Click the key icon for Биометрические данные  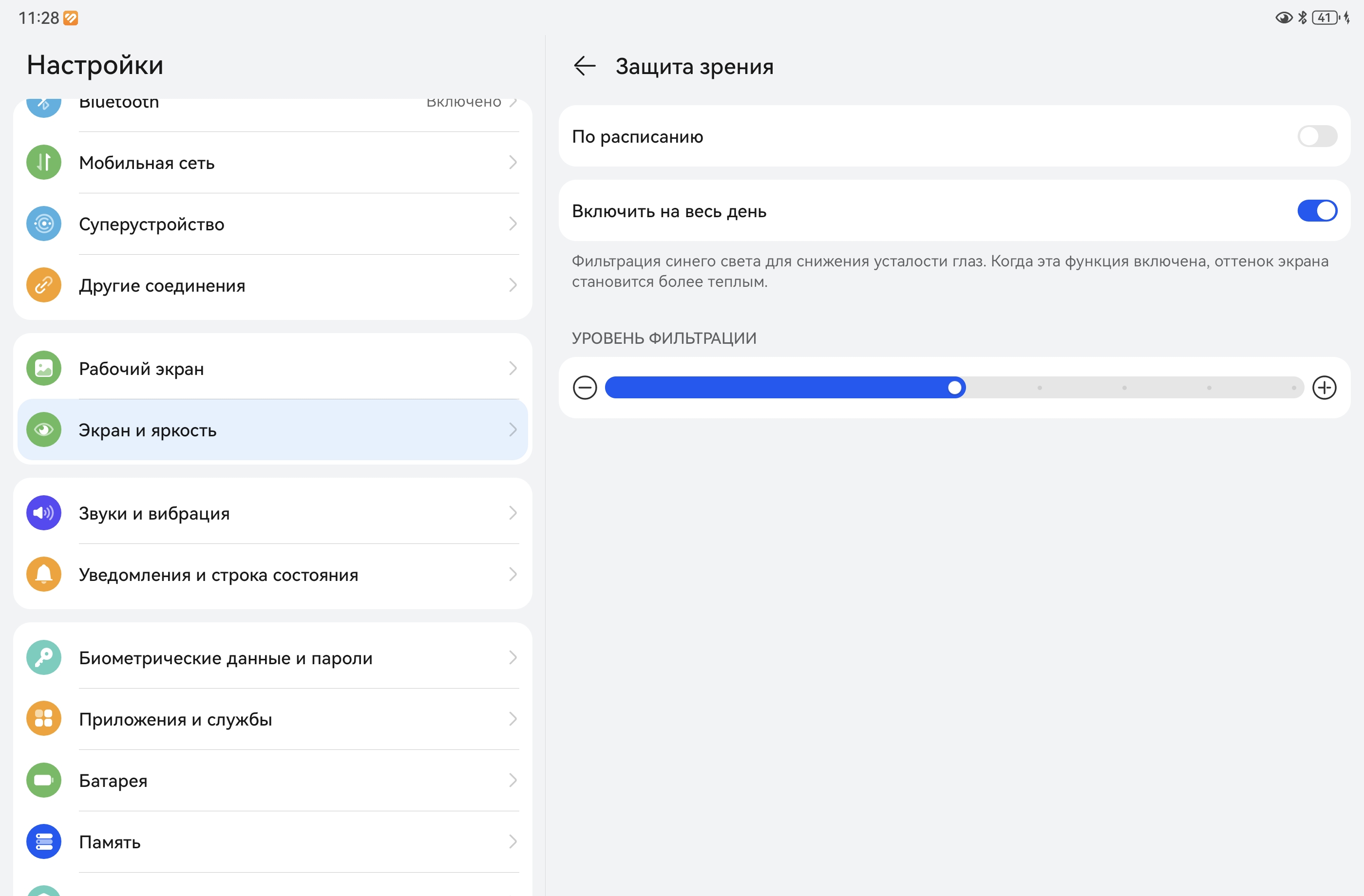(x=43, y=657)
